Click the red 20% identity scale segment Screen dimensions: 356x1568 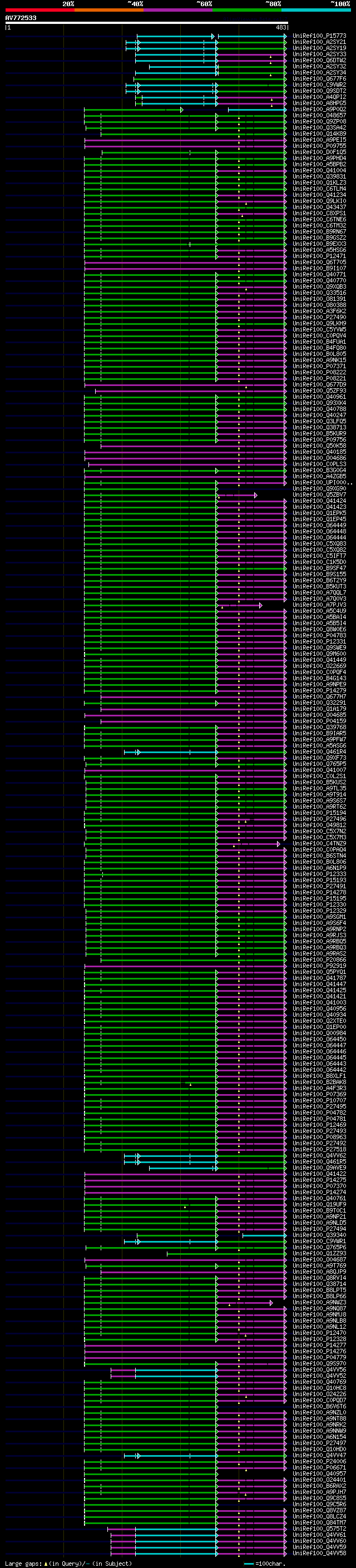(39, 11)
